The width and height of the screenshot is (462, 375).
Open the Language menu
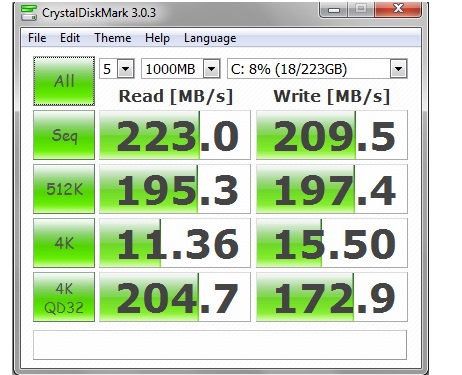tap(210, 38)
